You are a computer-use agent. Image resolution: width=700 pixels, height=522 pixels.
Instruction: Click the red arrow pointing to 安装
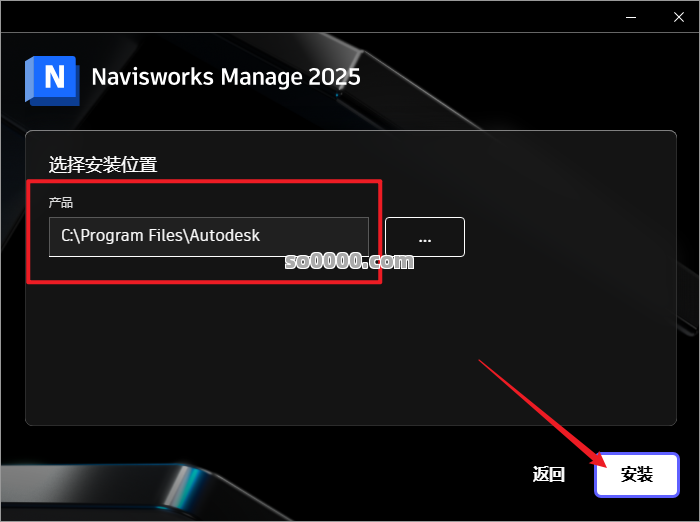pyautogui.click(x=542, y=413)
